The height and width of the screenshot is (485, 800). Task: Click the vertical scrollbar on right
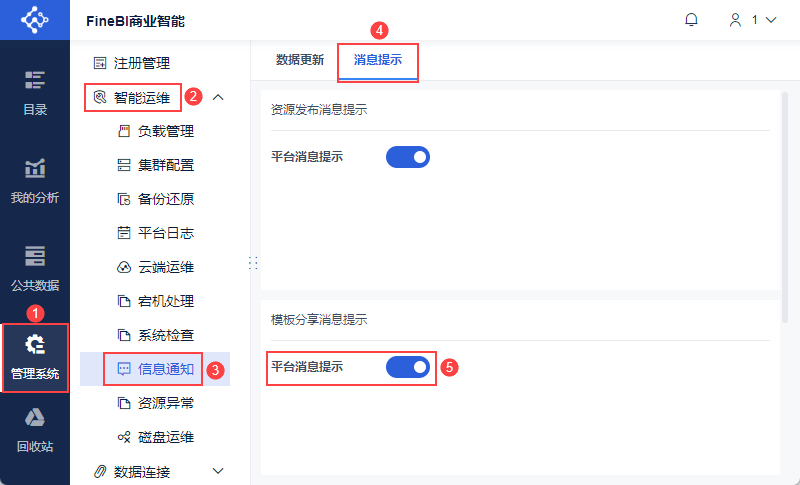coord(785,207)
